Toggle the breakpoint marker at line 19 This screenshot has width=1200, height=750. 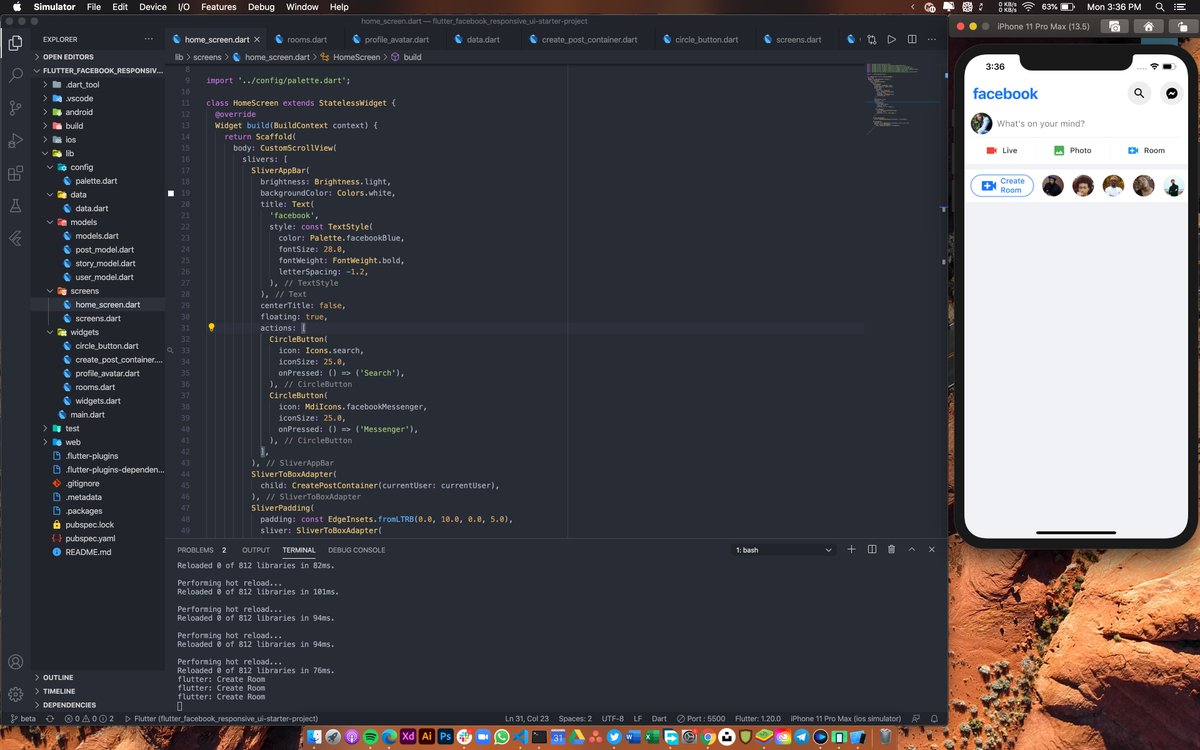tap(171, 193)
